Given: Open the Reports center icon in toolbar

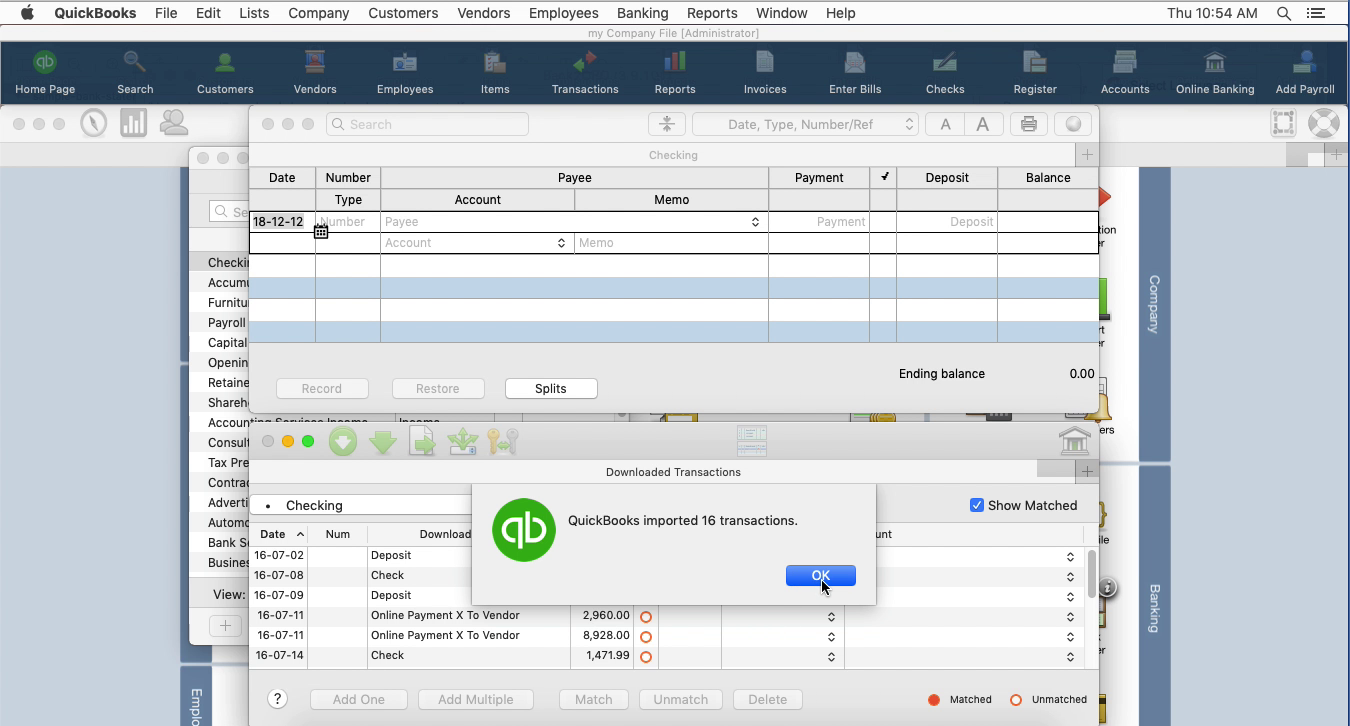Looking at the screenshot, I should pos(675,72).
